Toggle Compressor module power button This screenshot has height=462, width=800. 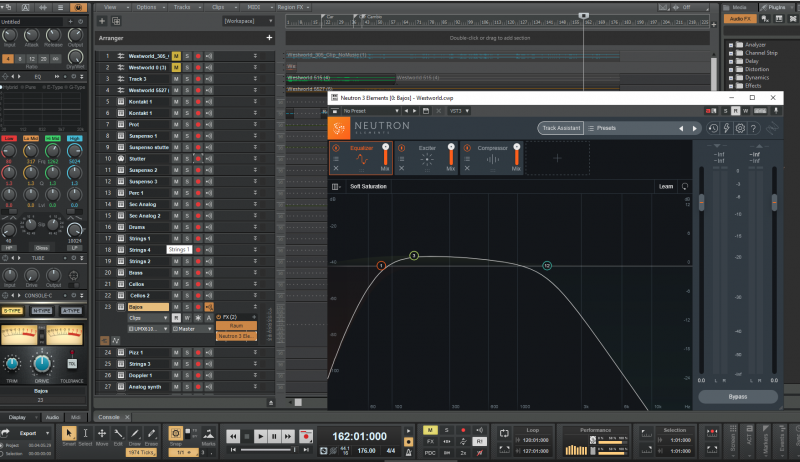(x=467, y=148)
